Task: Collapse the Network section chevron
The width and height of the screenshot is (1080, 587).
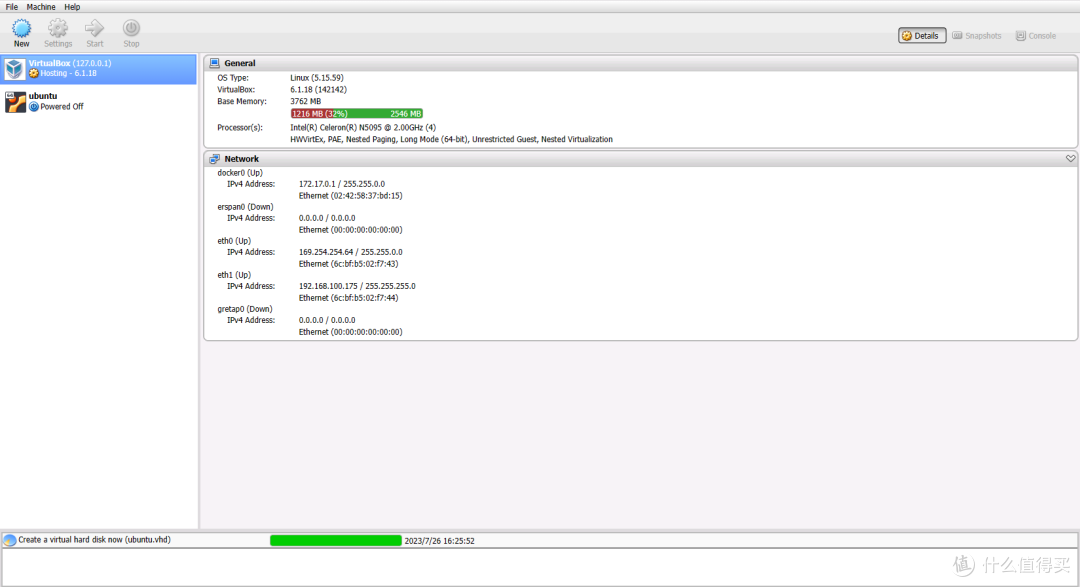Action: tap(1070, 158)
